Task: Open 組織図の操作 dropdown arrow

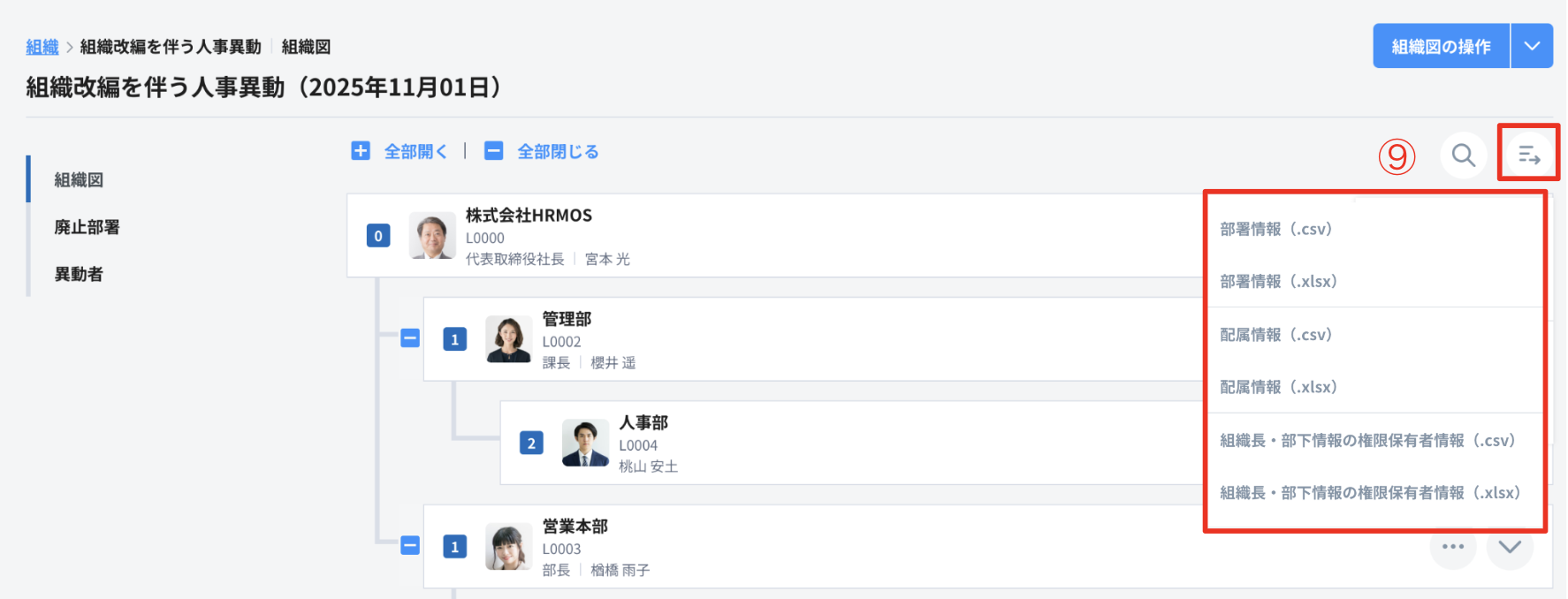Action: [x=1532, y=46]
